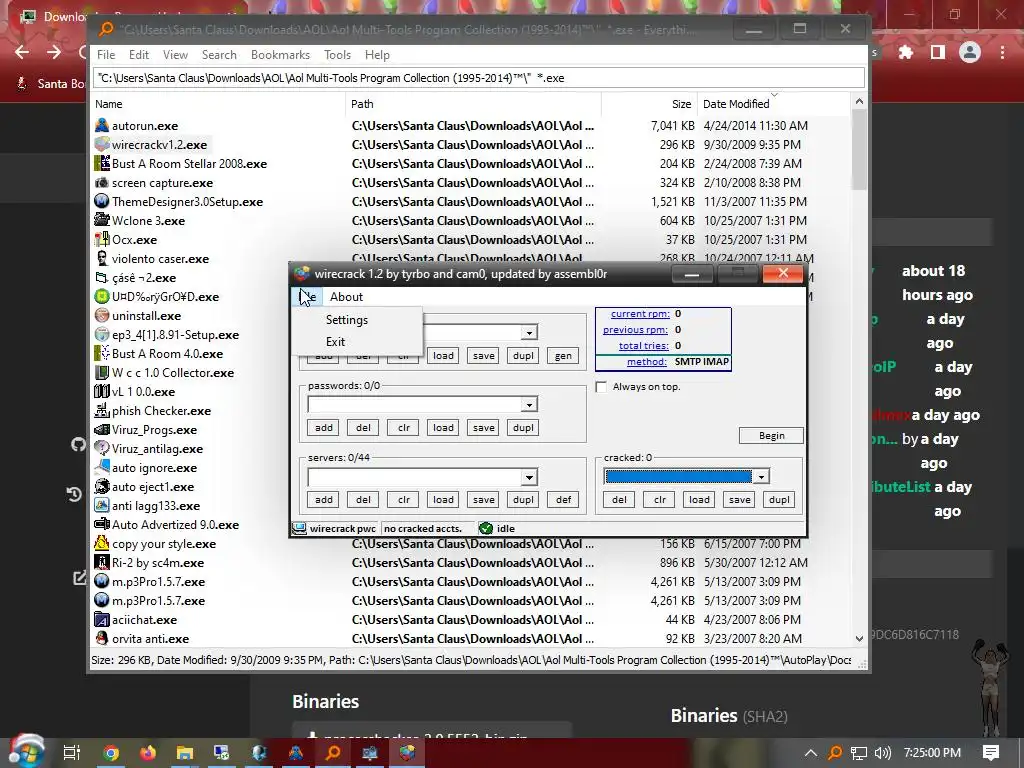1024x768 pixels.
Task: Click the auto eject1.exe icon
Action: pyautogui.click(x=102, y=487)
